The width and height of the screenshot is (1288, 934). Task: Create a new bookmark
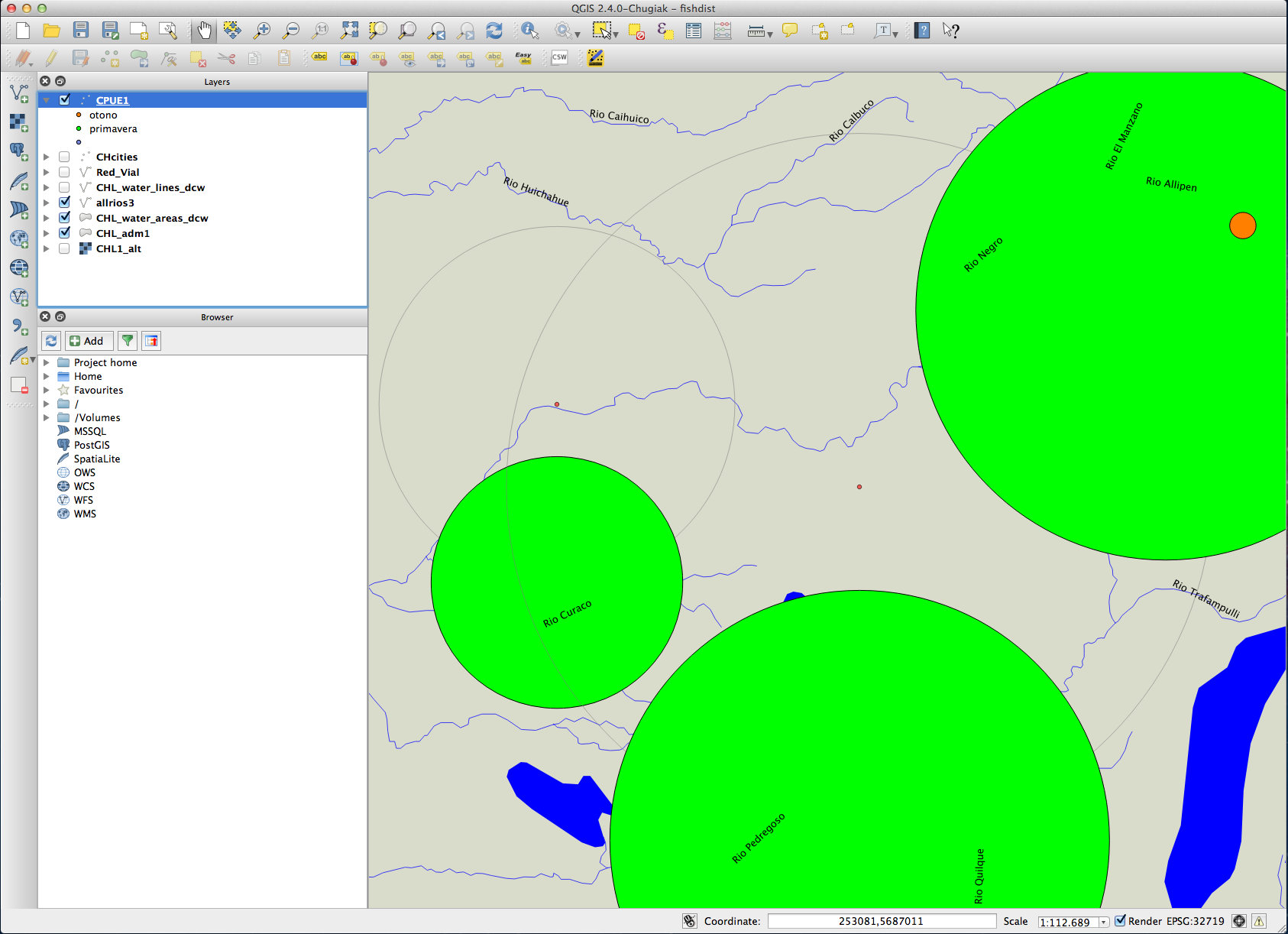[819, 31]
